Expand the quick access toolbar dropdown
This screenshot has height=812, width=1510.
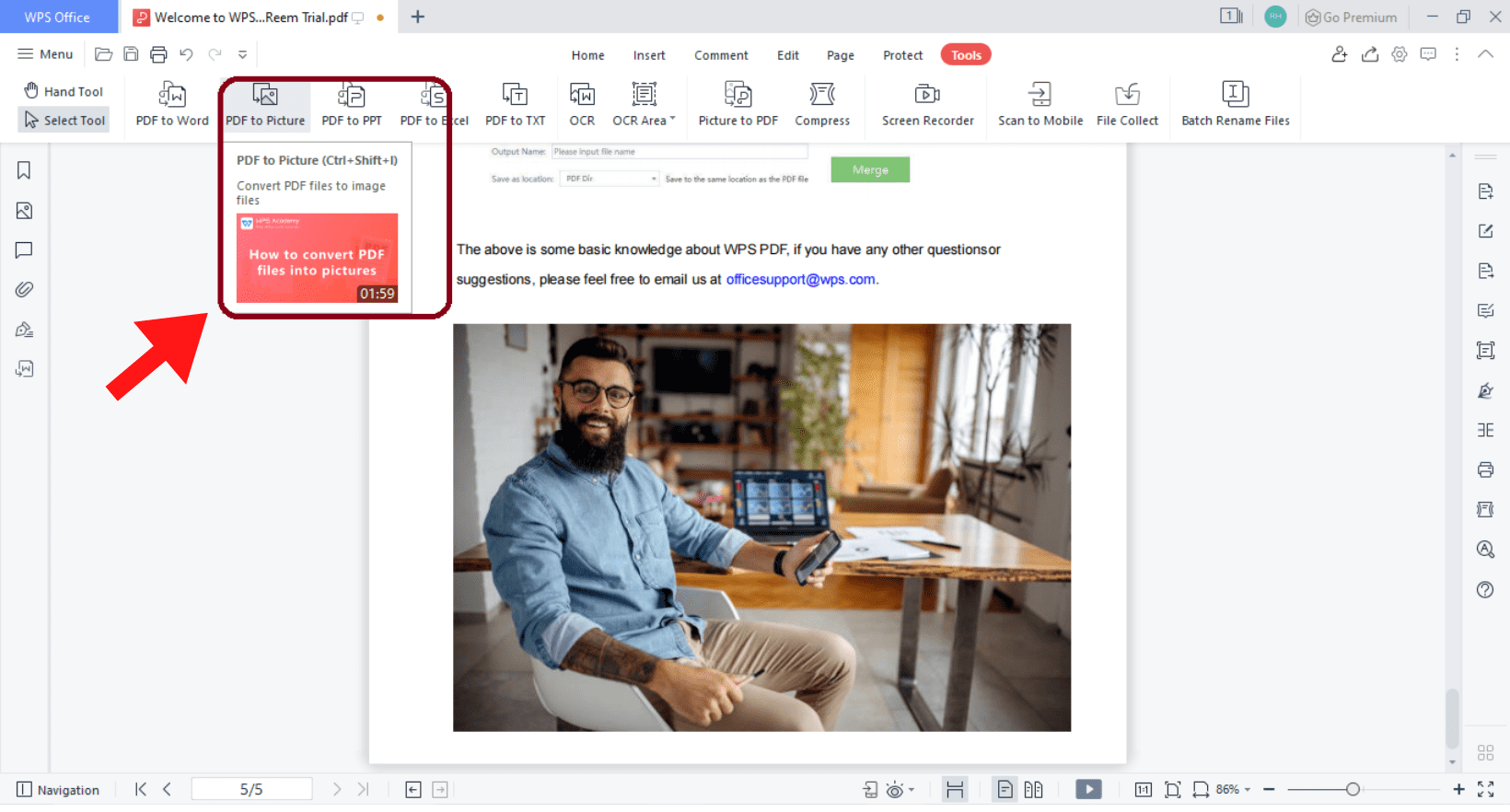[243, 54]
